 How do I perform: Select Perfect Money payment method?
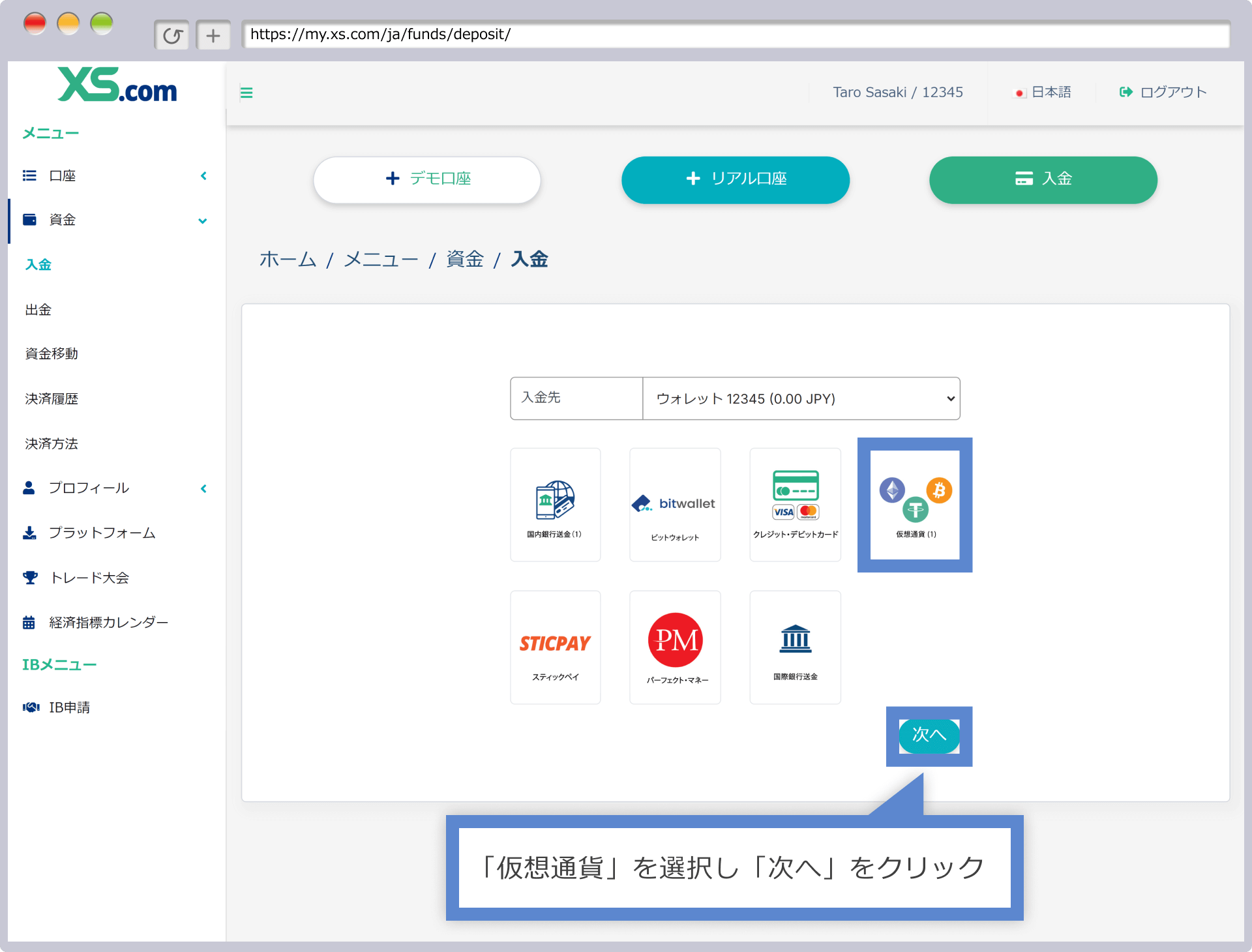(x=675, y=647)
